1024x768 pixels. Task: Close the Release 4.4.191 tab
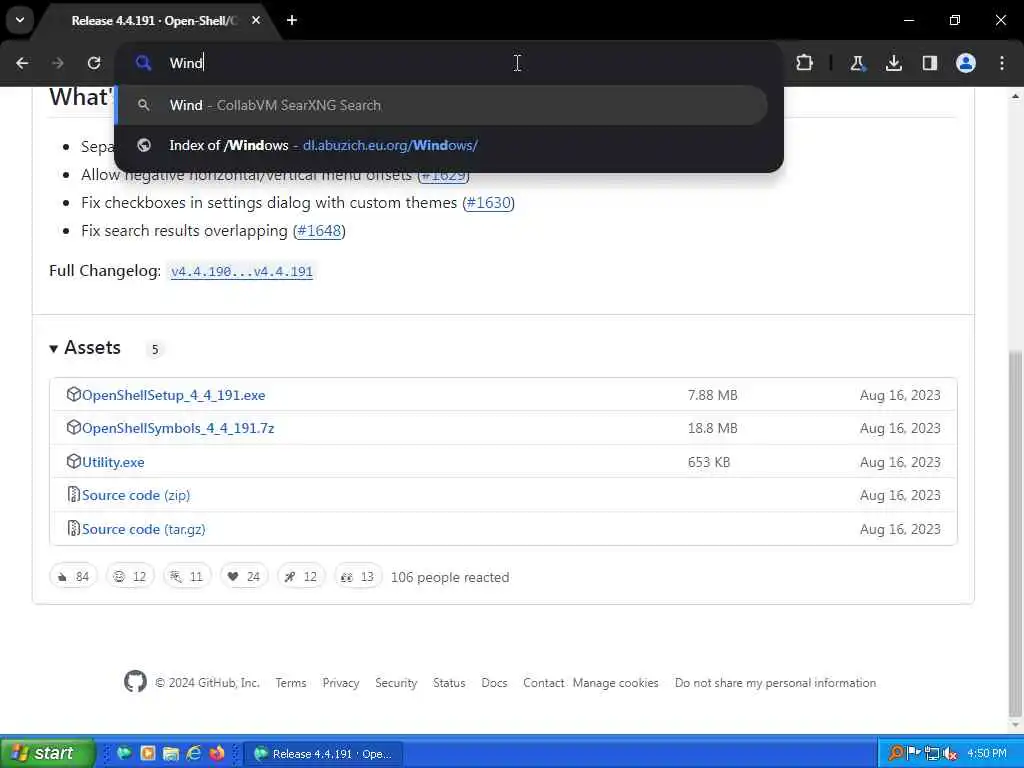tap(256, 20)
